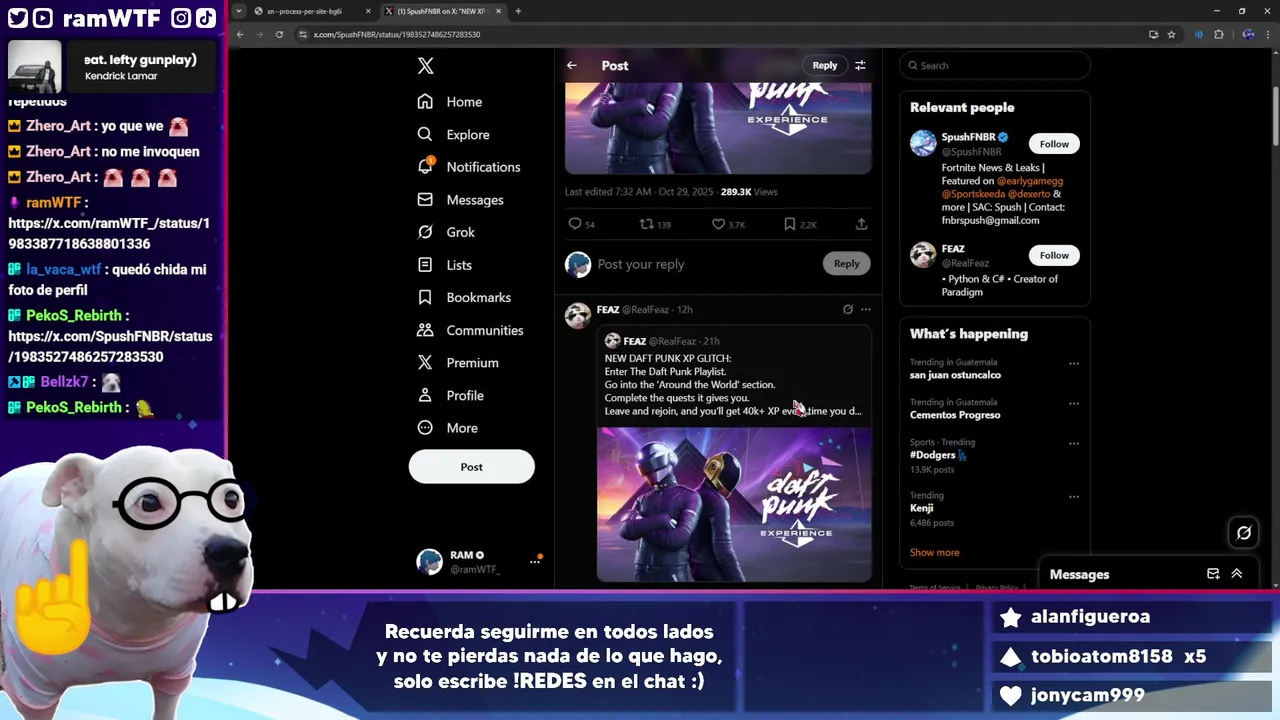Open @earlygamegg mention link
Screen dimensions: 1280x720
(x=1030, y=181)
